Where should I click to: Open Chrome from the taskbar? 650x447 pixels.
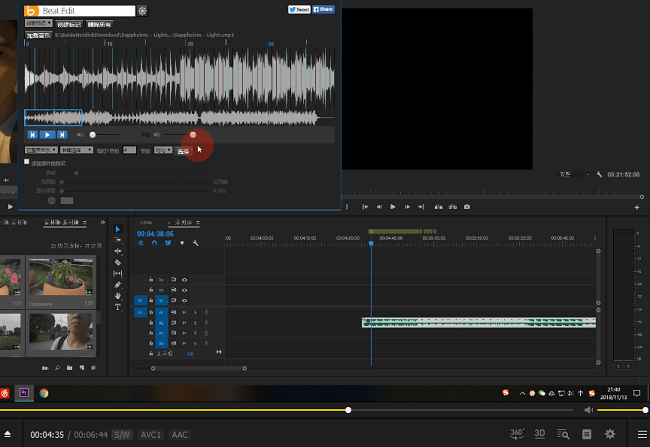pos(45,394)
